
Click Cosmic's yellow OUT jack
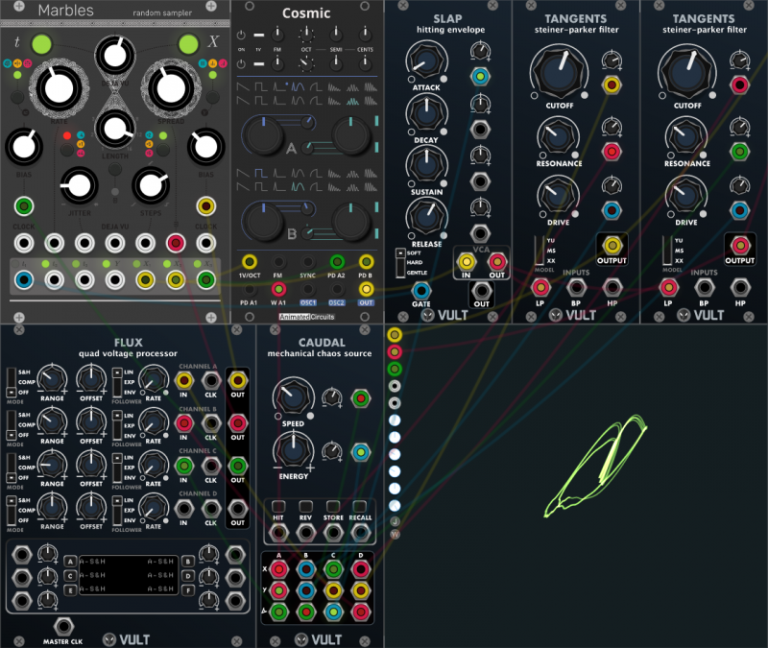[x=366, y=289]
